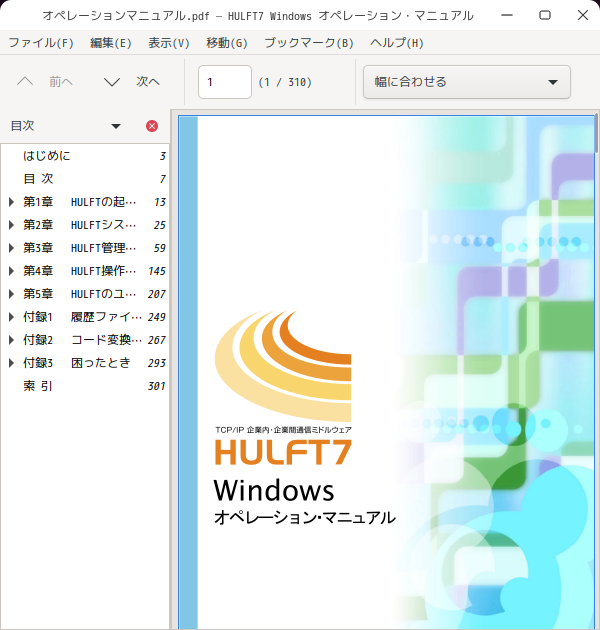Click the page count text (1 / 310)

[285, 82]
